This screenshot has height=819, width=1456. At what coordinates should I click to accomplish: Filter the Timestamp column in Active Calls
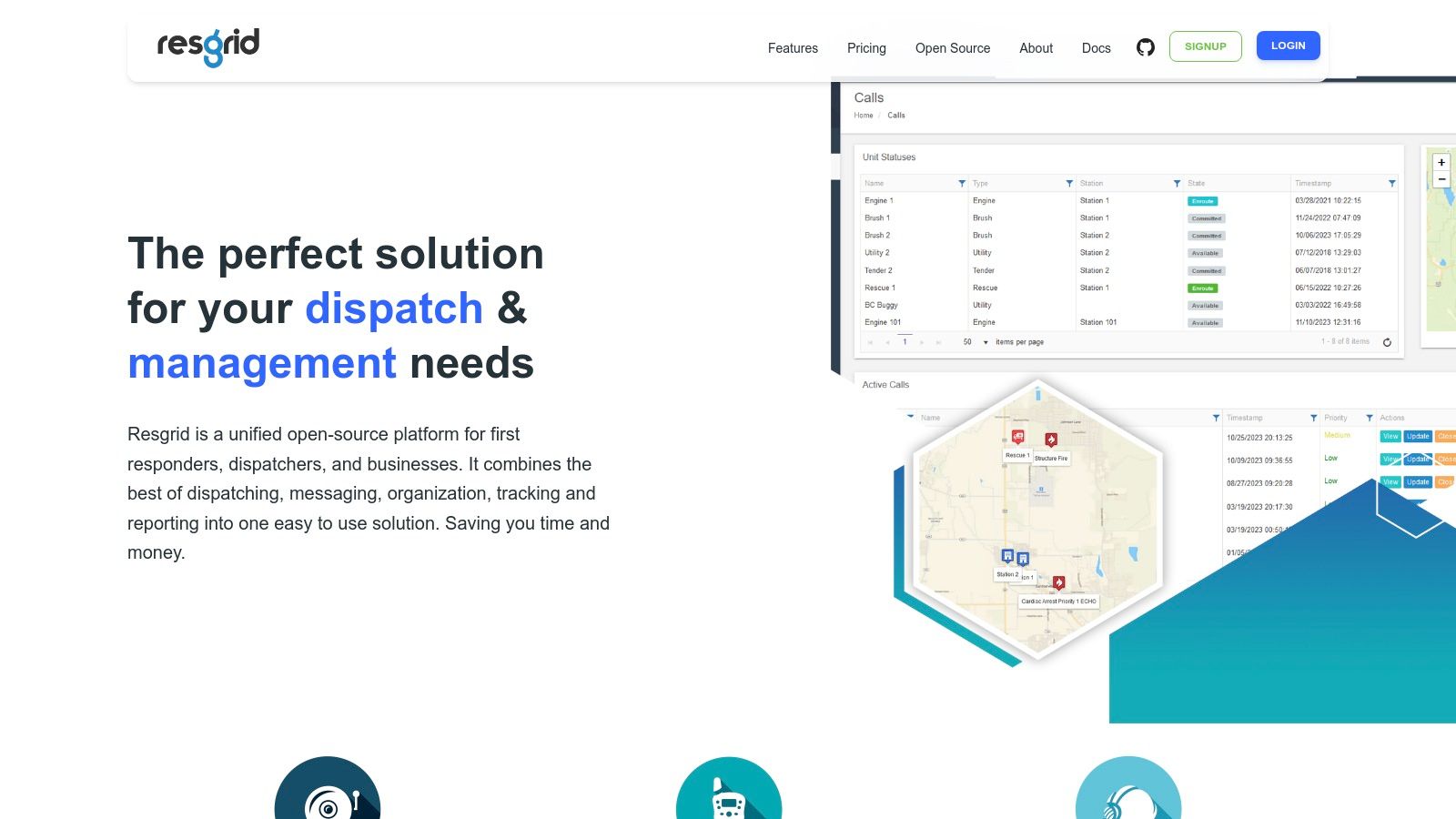pyautogui.click(x=1313, y=417)
